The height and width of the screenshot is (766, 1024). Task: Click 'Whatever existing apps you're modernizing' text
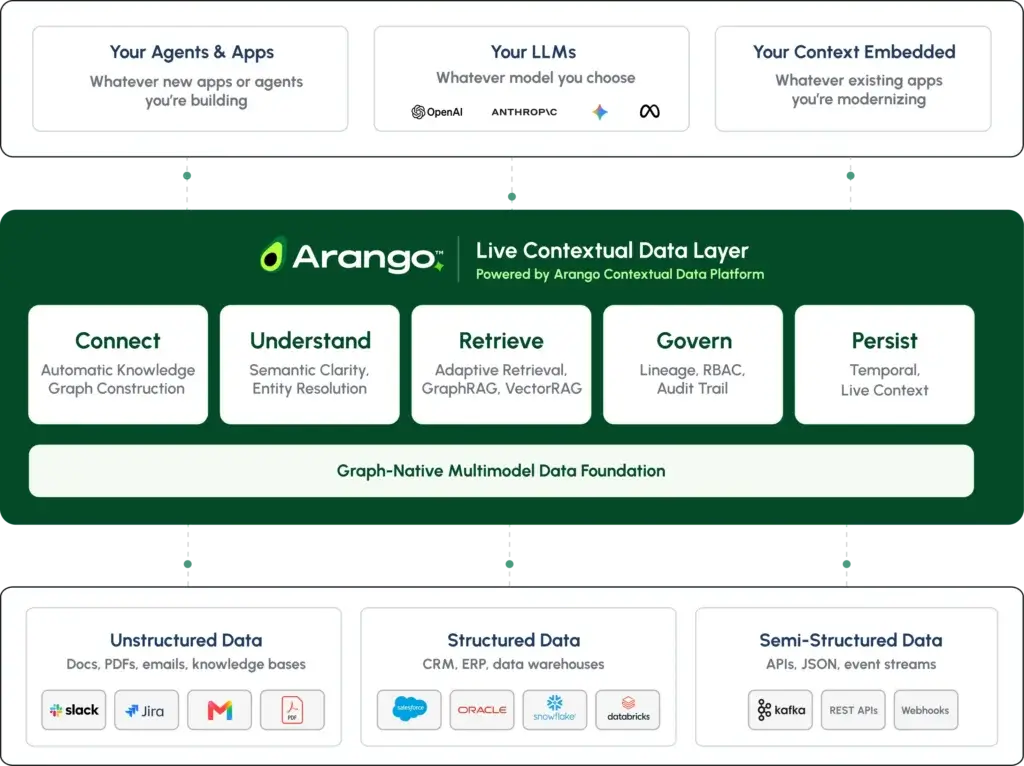[859, 89]
